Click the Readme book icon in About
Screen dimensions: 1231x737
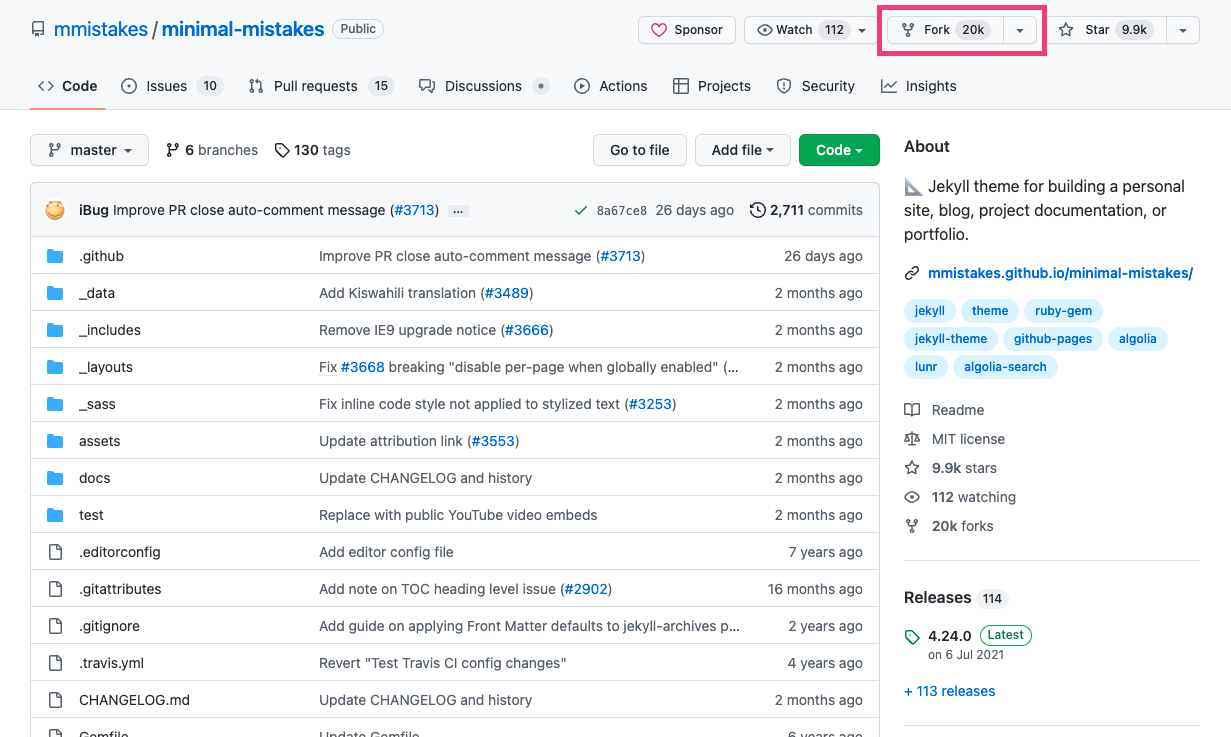tap(912, 410)
